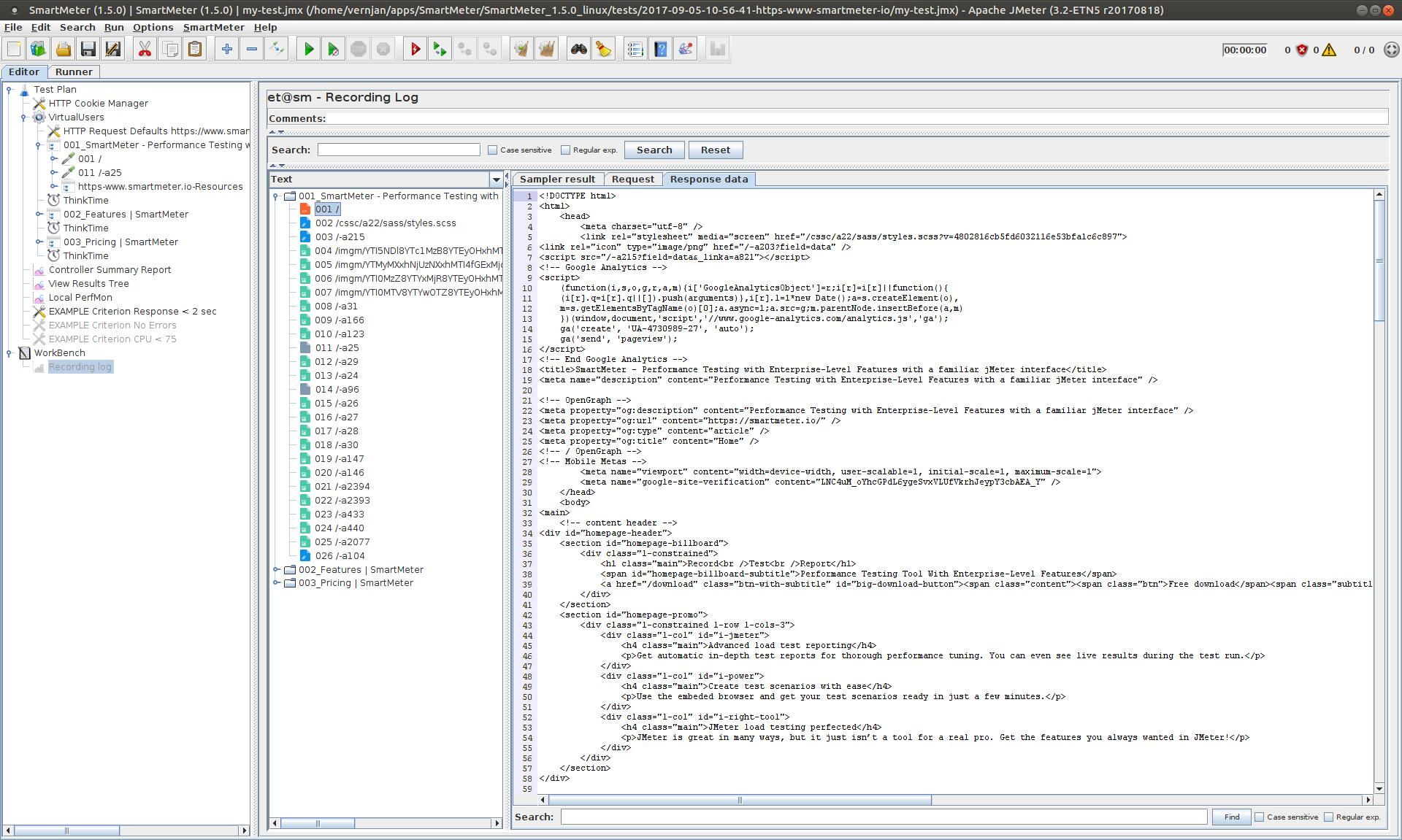Click the Save floppy disk icon
1402x840 pixels.
click(88, 50)
